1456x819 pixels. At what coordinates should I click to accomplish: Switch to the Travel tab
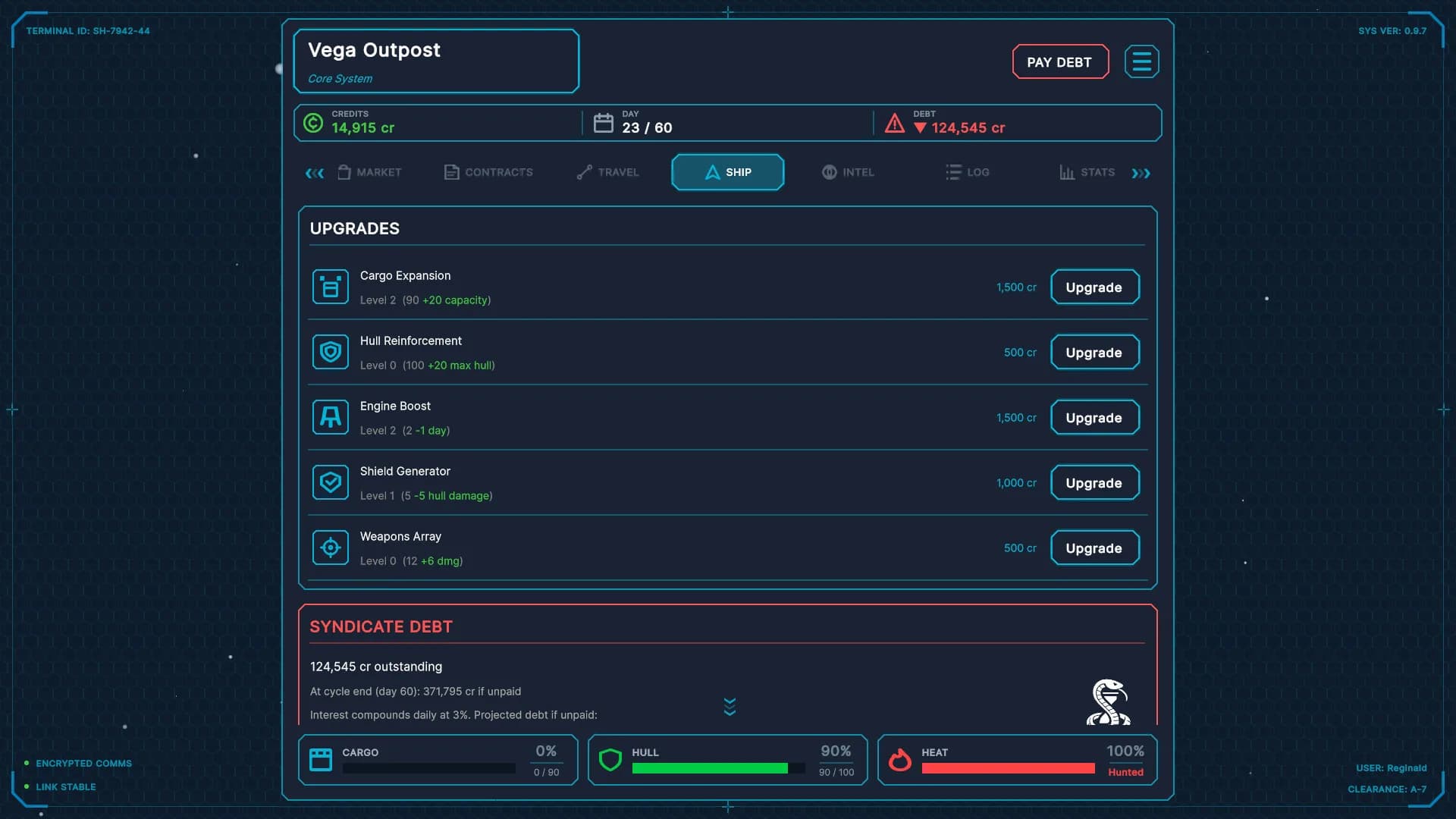click(x=608, y=173)
